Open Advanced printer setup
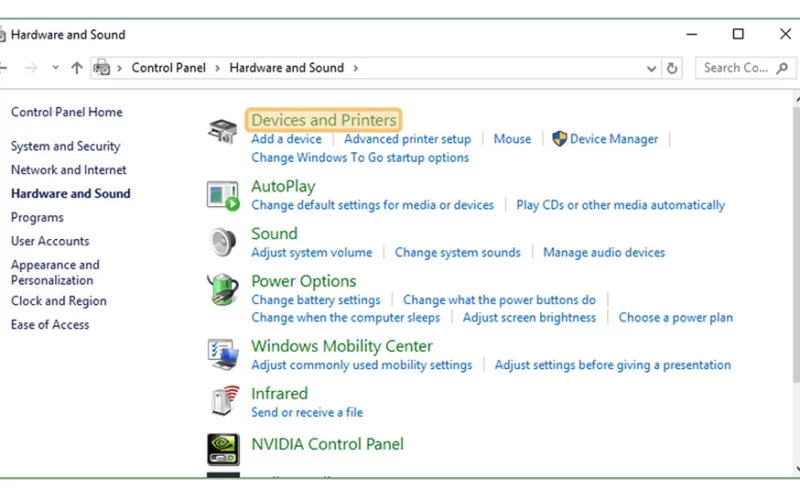The width and height of the screenshot is (800, 500). [x=407, y=139]
